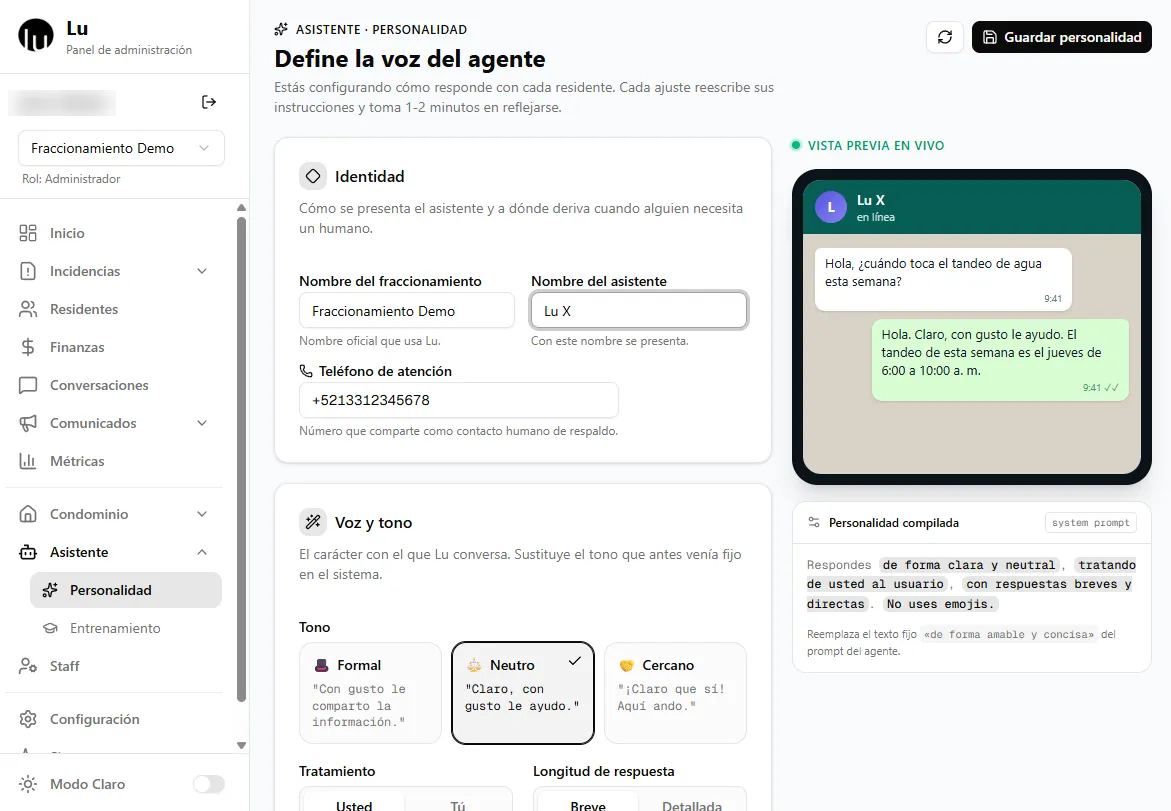Expand the Condominio submenu chevron
This screenshot has height=811, width=1171.
[202, 515]
